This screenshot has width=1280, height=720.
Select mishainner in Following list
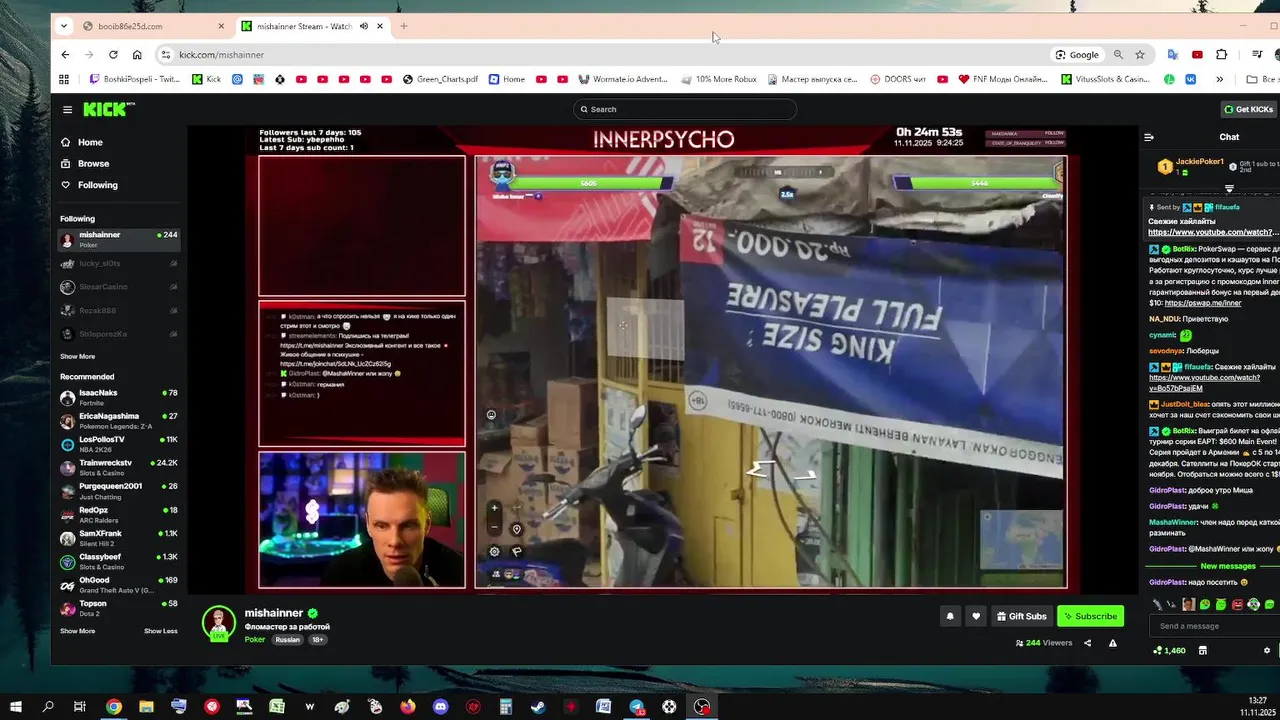pyautogui.click(x=118, y=240)
